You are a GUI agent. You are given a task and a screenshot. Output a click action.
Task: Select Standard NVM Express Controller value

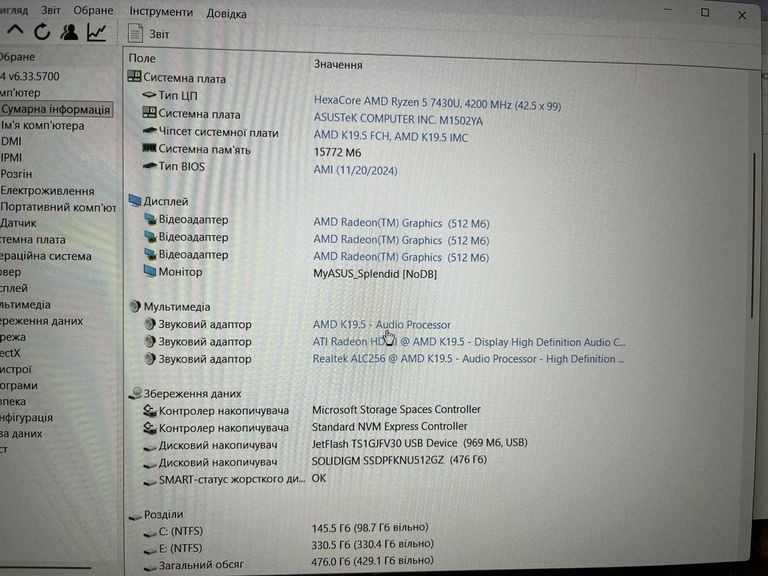389,426
